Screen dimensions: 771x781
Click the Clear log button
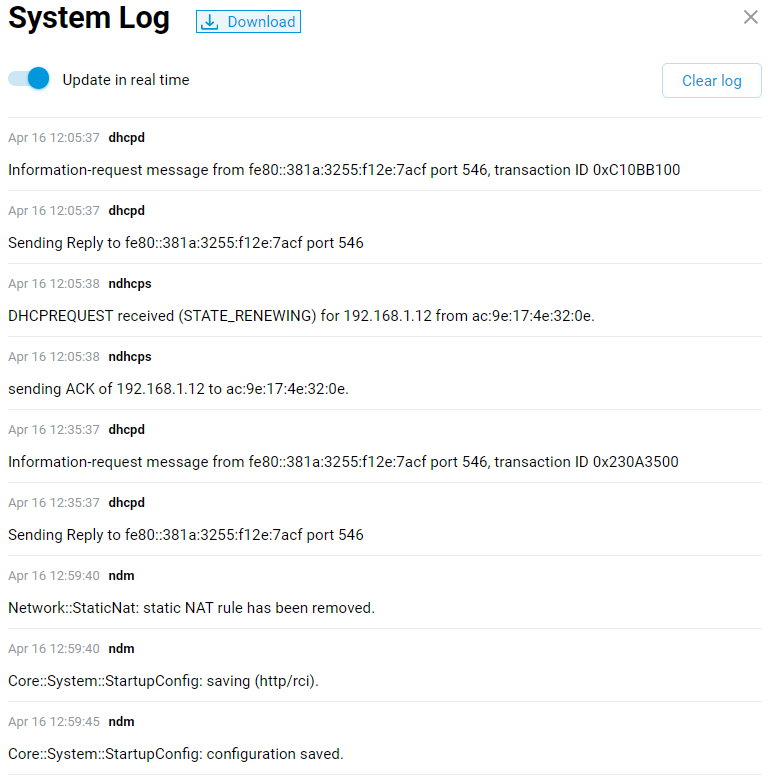click(x=711, y=80)
